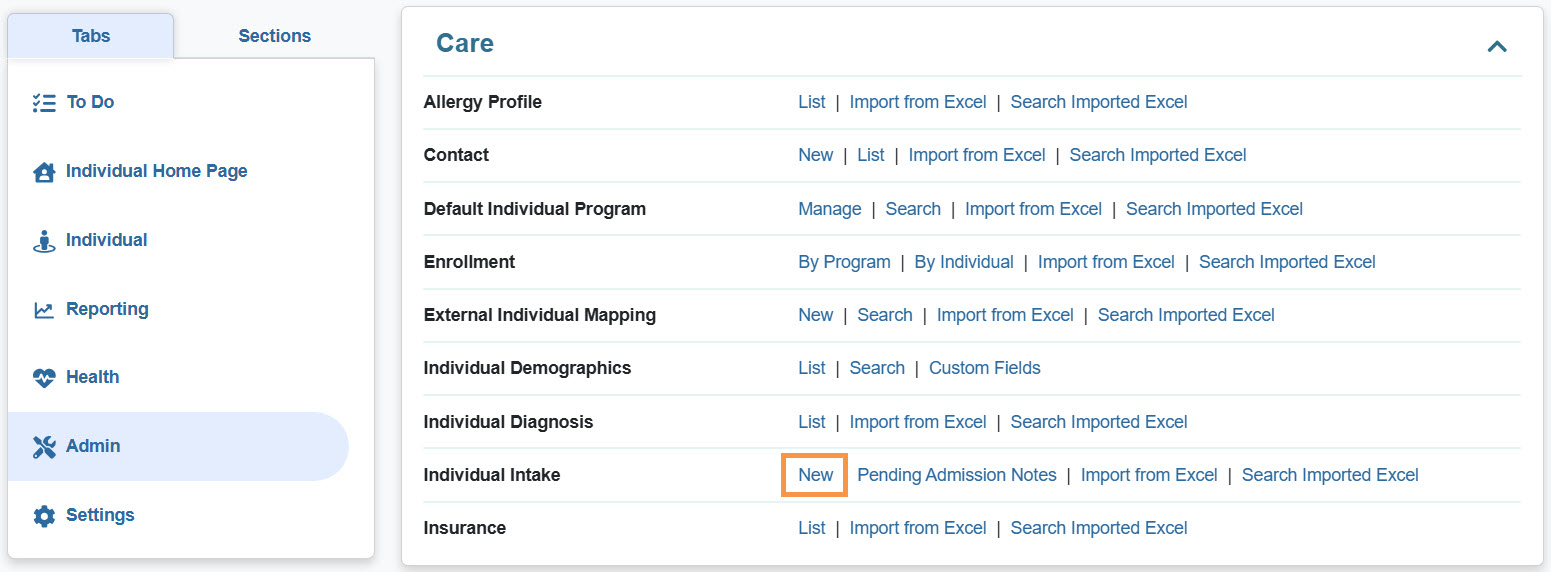This screenshot has width=1551, height=572.
Task: Click the To Do checklist icon
Action: pos(43,102)
